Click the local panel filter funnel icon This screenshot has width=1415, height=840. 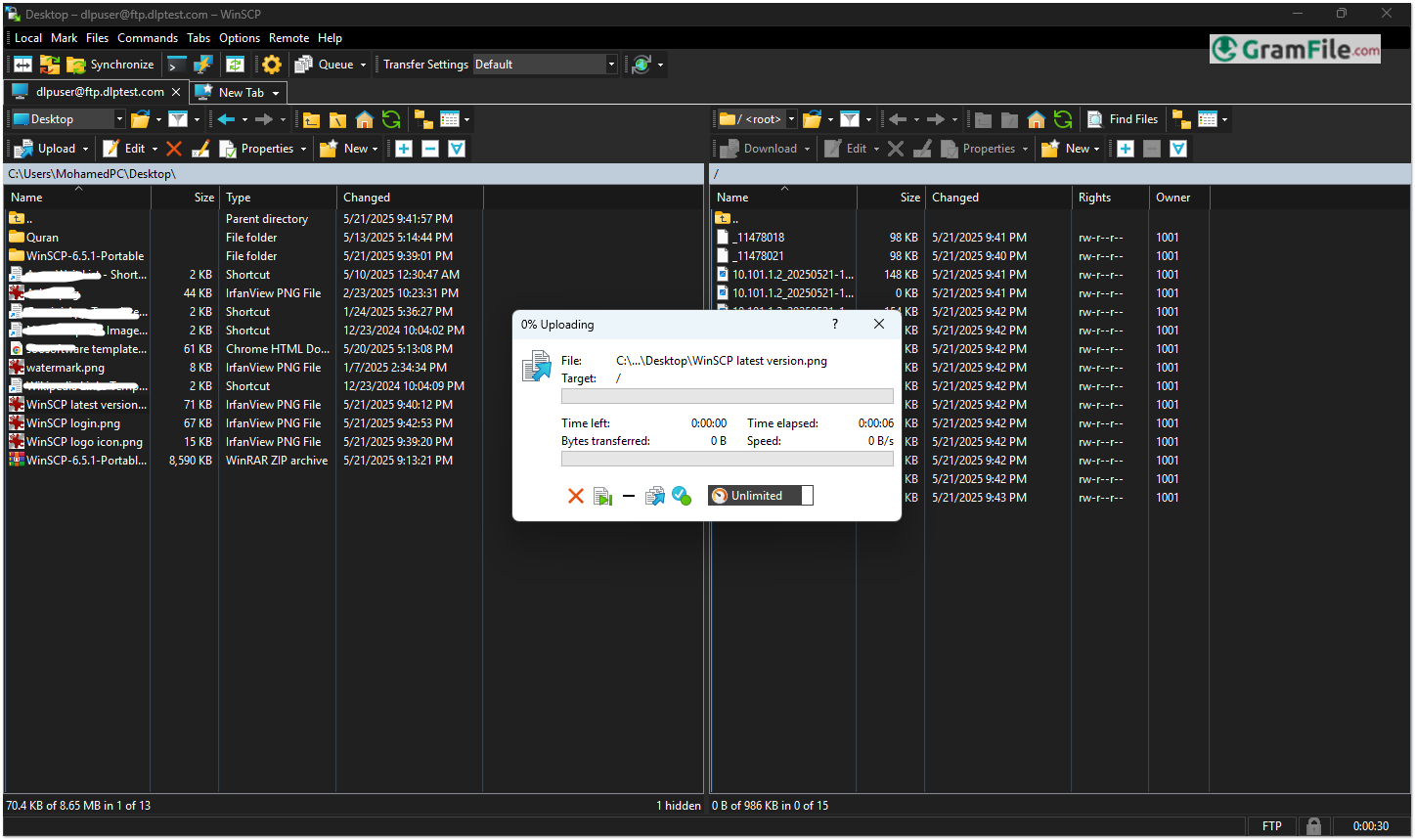[178, 119]
